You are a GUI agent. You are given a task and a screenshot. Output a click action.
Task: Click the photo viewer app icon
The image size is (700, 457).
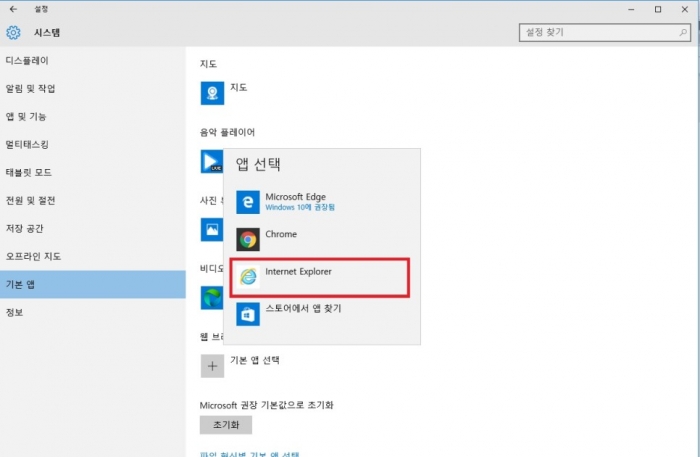(x=212, y=229)
